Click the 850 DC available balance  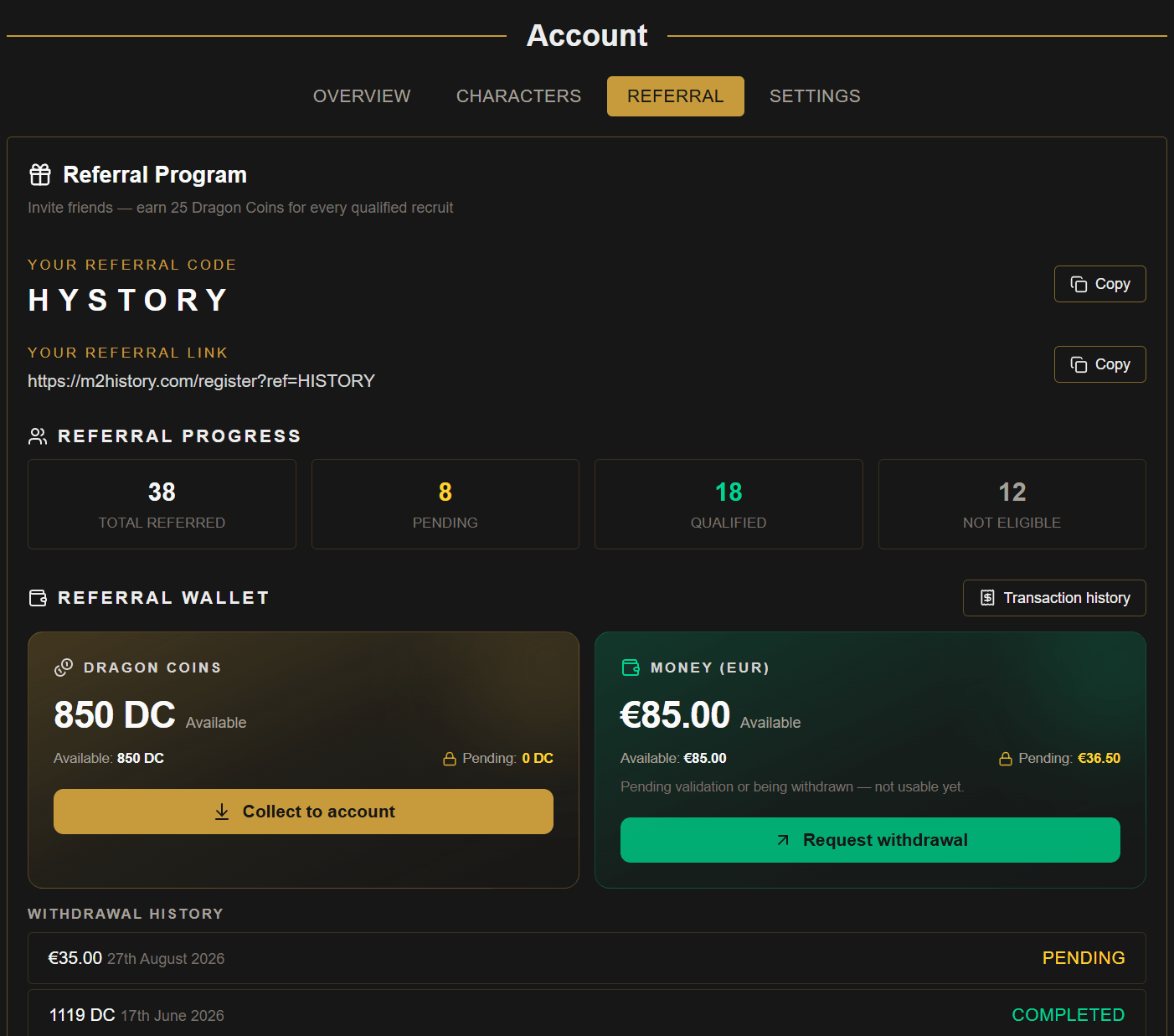pos(115,715)
